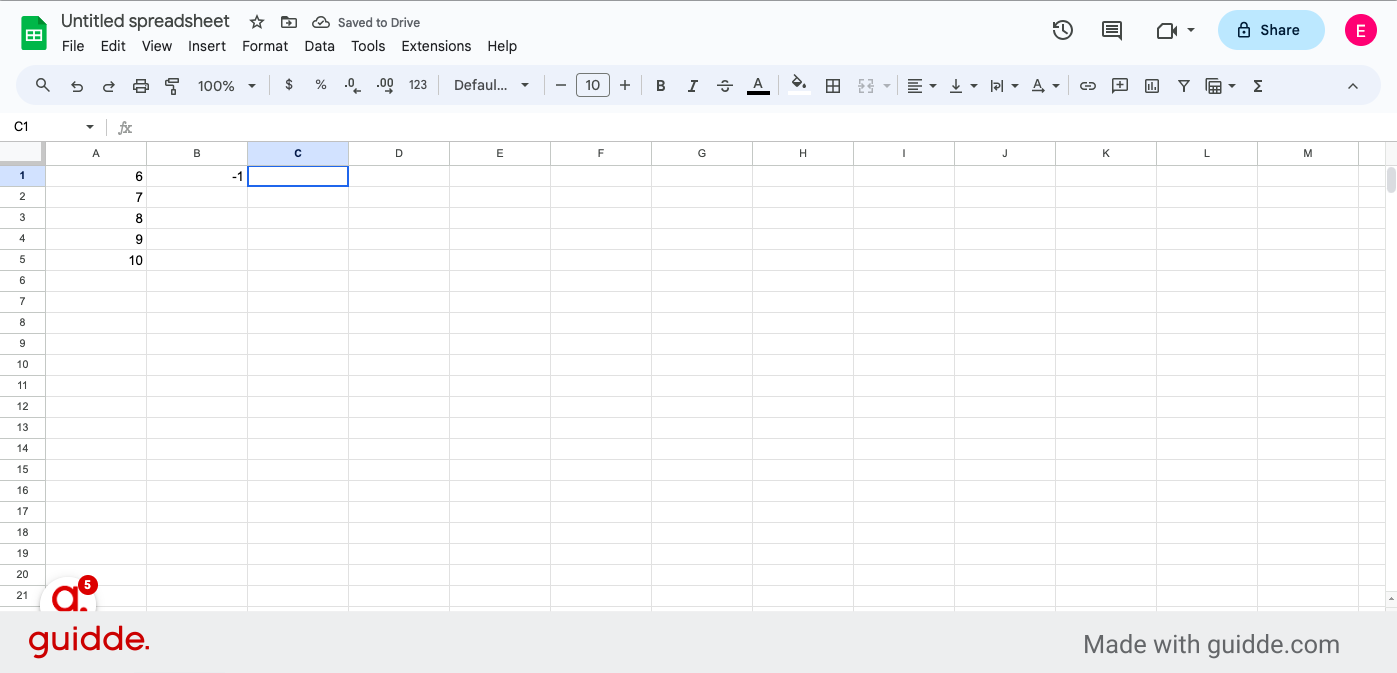Open the font dropdown
Image resolution: width=1397 pixels, height=673 pixels.
pyautogui.click(x=491, y=85)
